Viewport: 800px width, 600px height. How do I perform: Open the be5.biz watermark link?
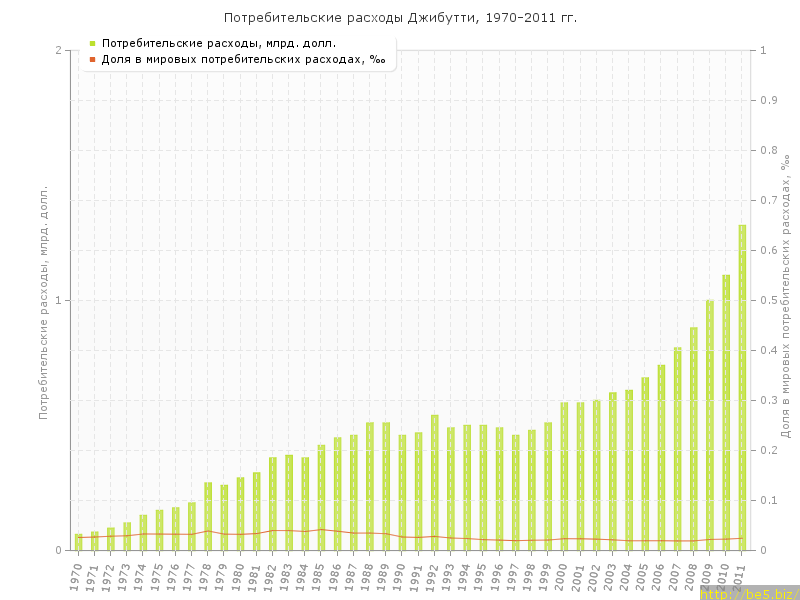pos(749,593)
